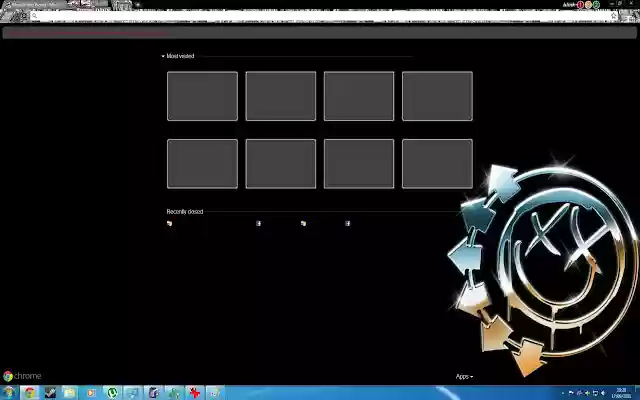Open the third most-visited thumbnail in top row
The image size is (640, 400).
(359, 96)
